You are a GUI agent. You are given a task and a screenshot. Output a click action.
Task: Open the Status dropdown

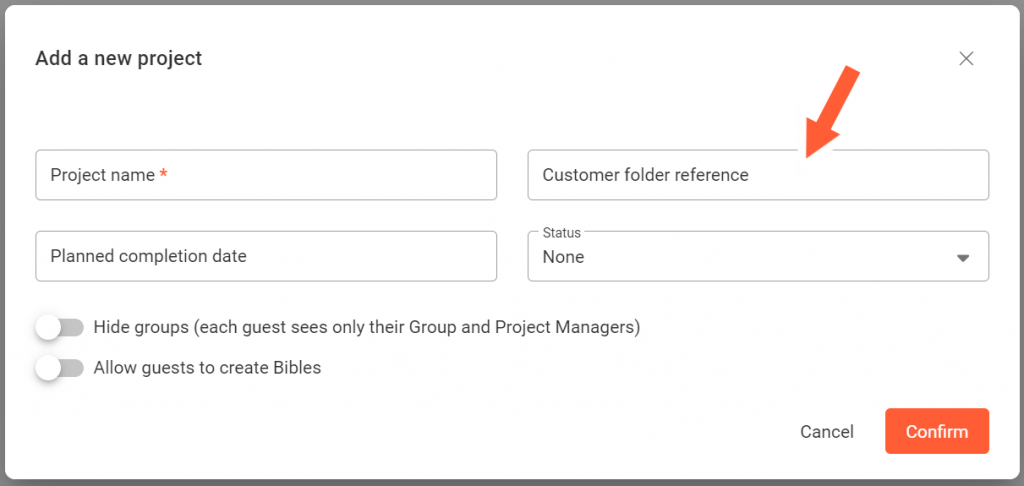pyautogui.click(x=758, y=256)
